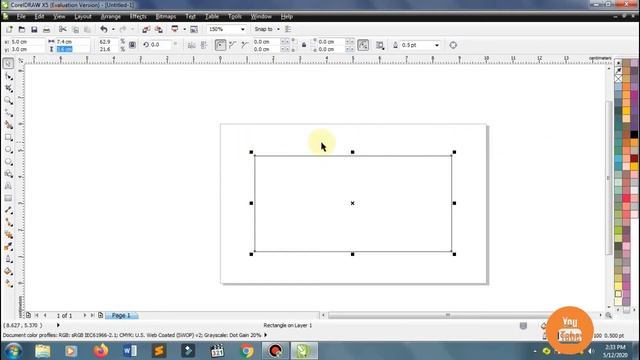Click the object height input field
Screen dimensions: 640x360
pyautogui.click(x=73, y=49)
